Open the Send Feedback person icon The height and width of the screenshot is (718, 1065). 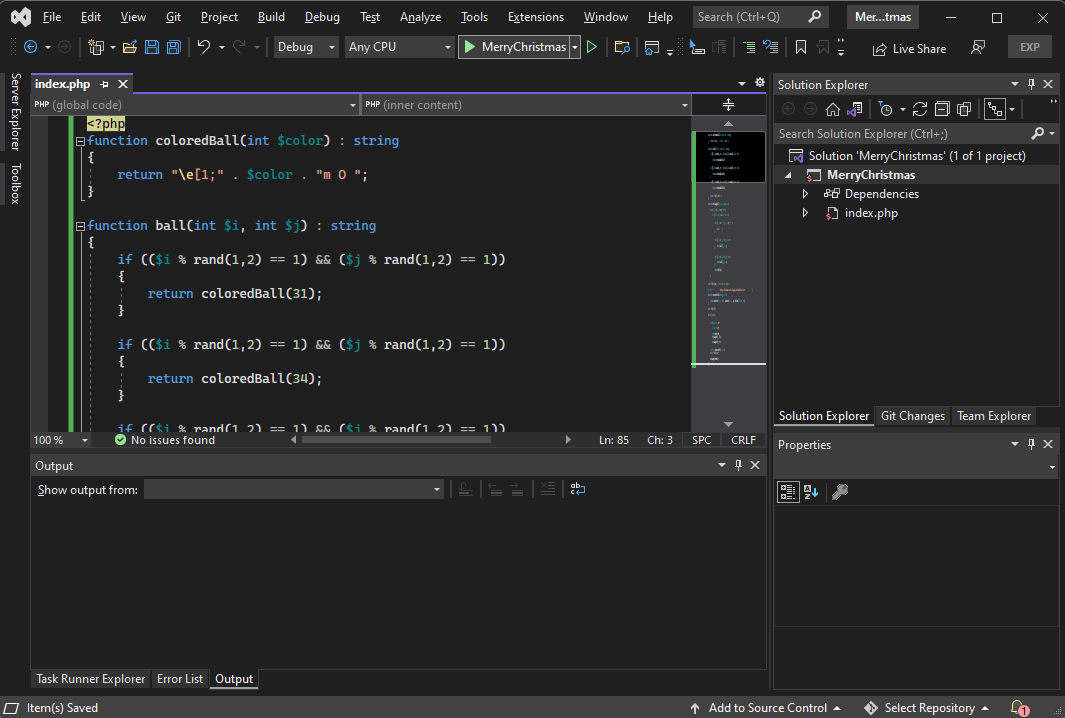(978, 48)
